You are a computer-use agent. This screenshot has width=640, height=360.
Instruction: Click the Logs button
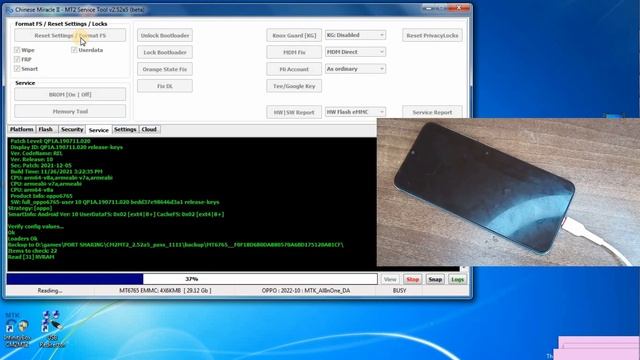(458, 280)
